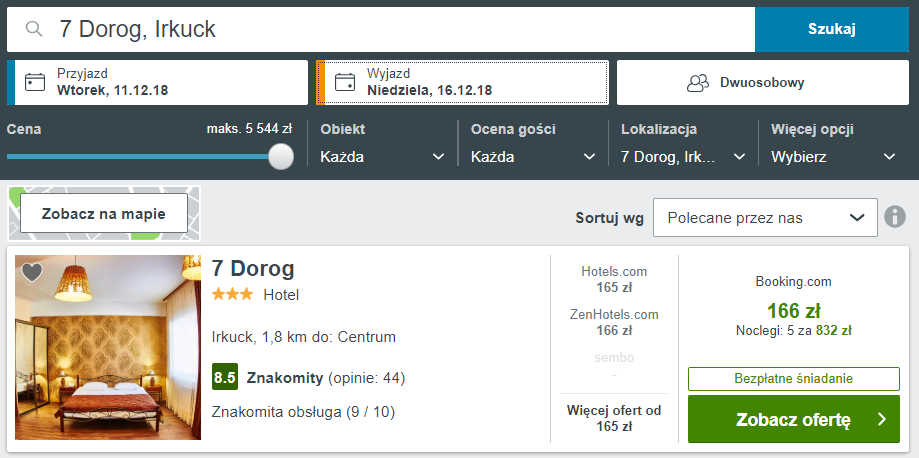The image size is (919, 458).
Task: Open the 7 Dorog hotel room photo
Action: 108,347
